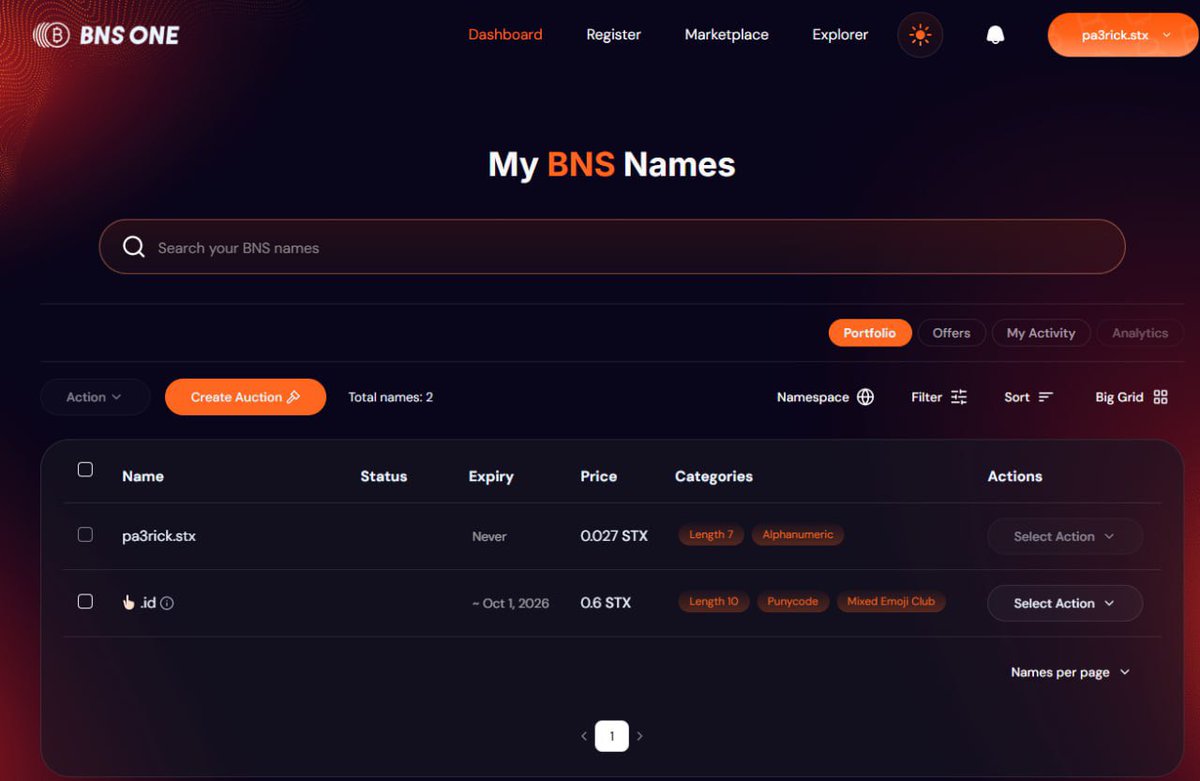
Task: Open the Dashboard nav item
Action: tap(505, 35)
